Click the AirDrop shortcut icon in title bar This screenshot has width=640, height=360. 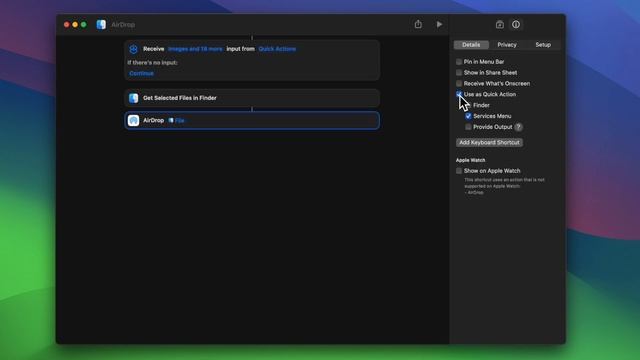coord(101,24)
